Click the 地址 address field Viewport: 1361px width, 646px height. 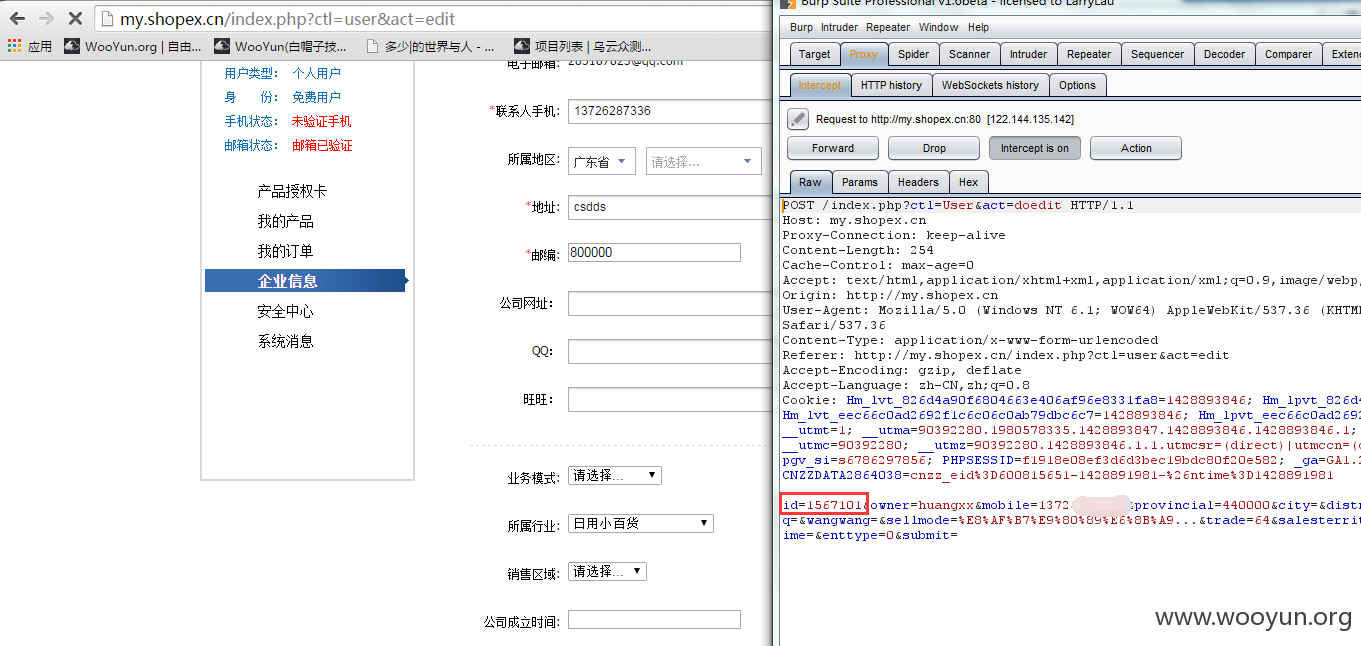pyautogui.click(x=669, y=207)
